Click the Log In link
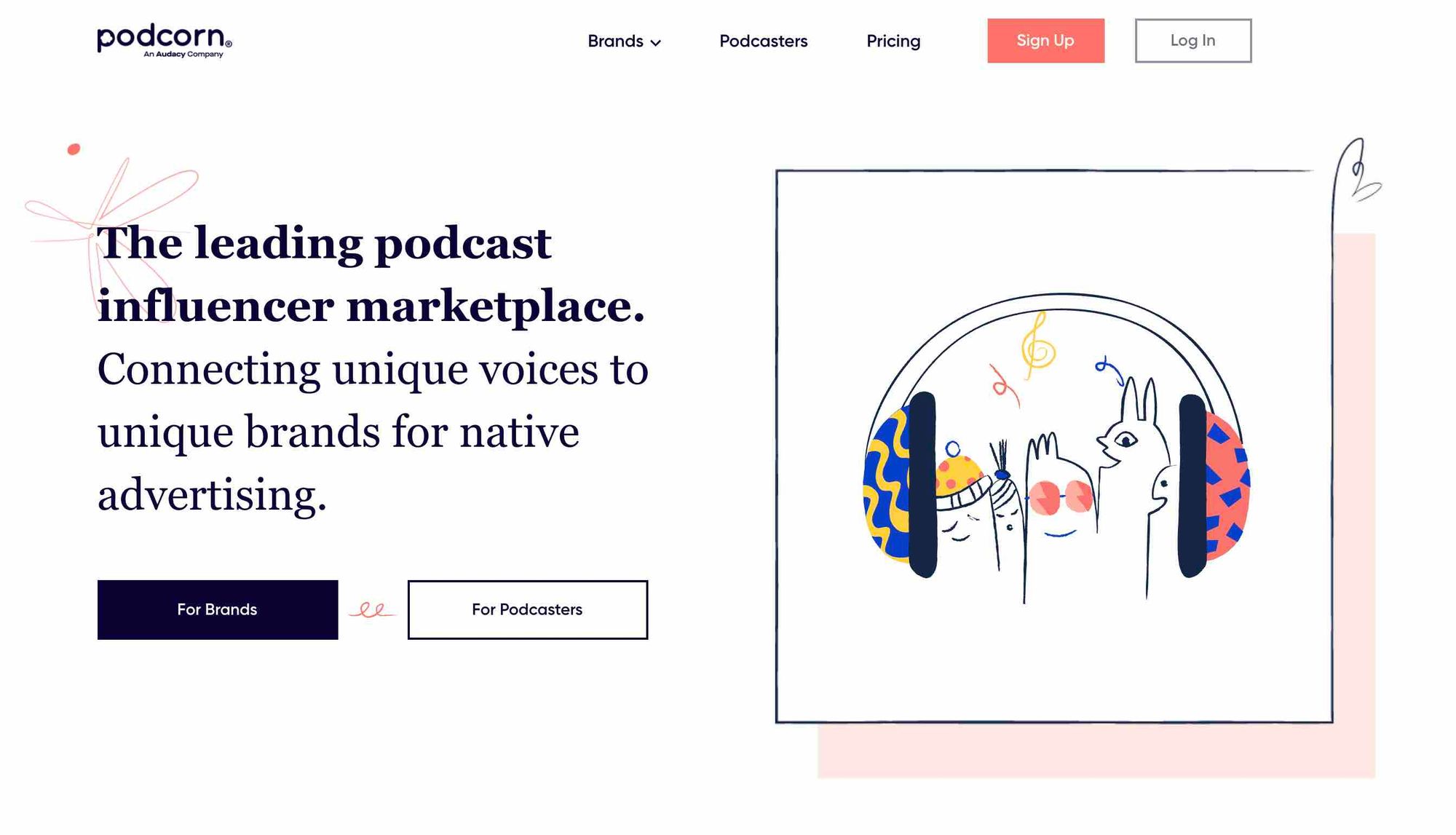 (x=1193, y=40)
